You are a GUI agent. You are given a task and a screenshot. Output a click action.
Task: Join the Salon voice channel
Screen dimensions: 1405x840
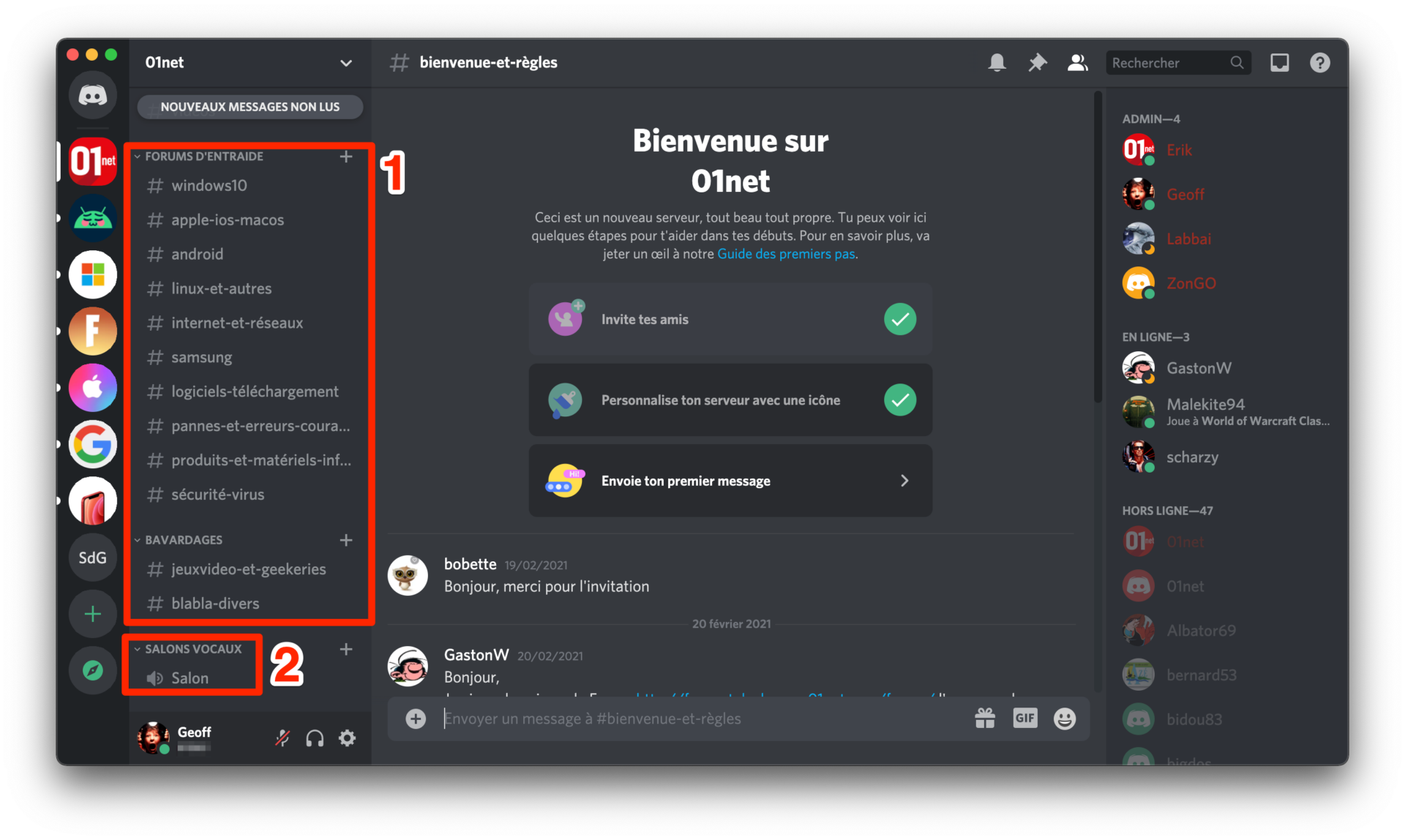[x=250, y=678]
